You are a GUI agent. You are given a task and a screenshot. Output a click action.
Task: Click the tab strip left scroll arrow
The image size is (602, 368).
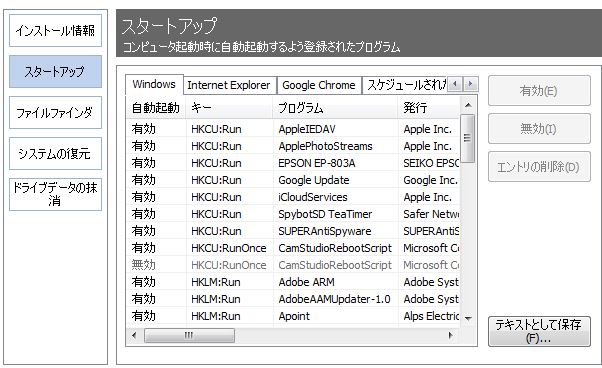click(x=455, y=84)
